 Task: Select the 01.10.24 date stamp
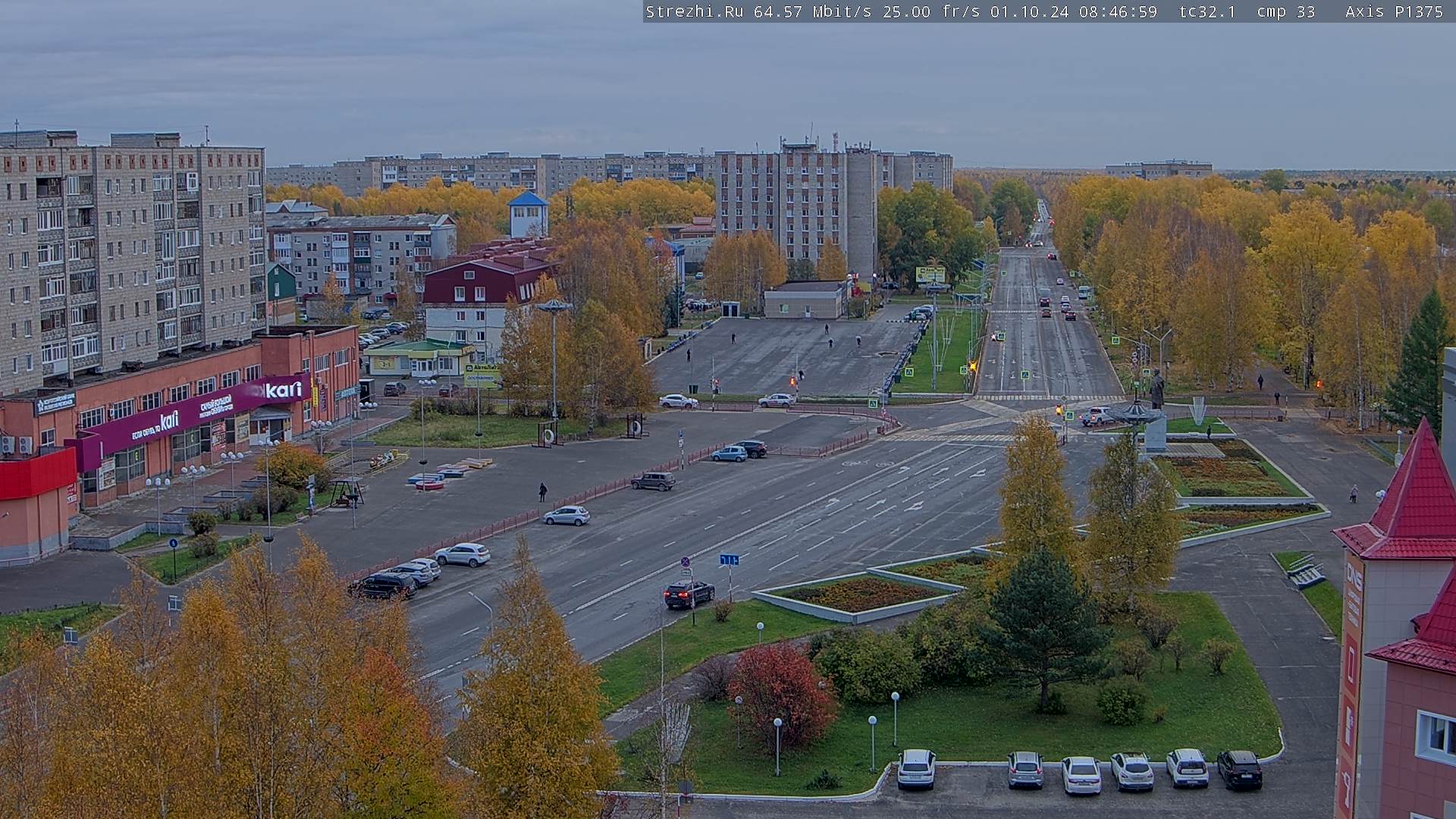[x=1029, y=11]
